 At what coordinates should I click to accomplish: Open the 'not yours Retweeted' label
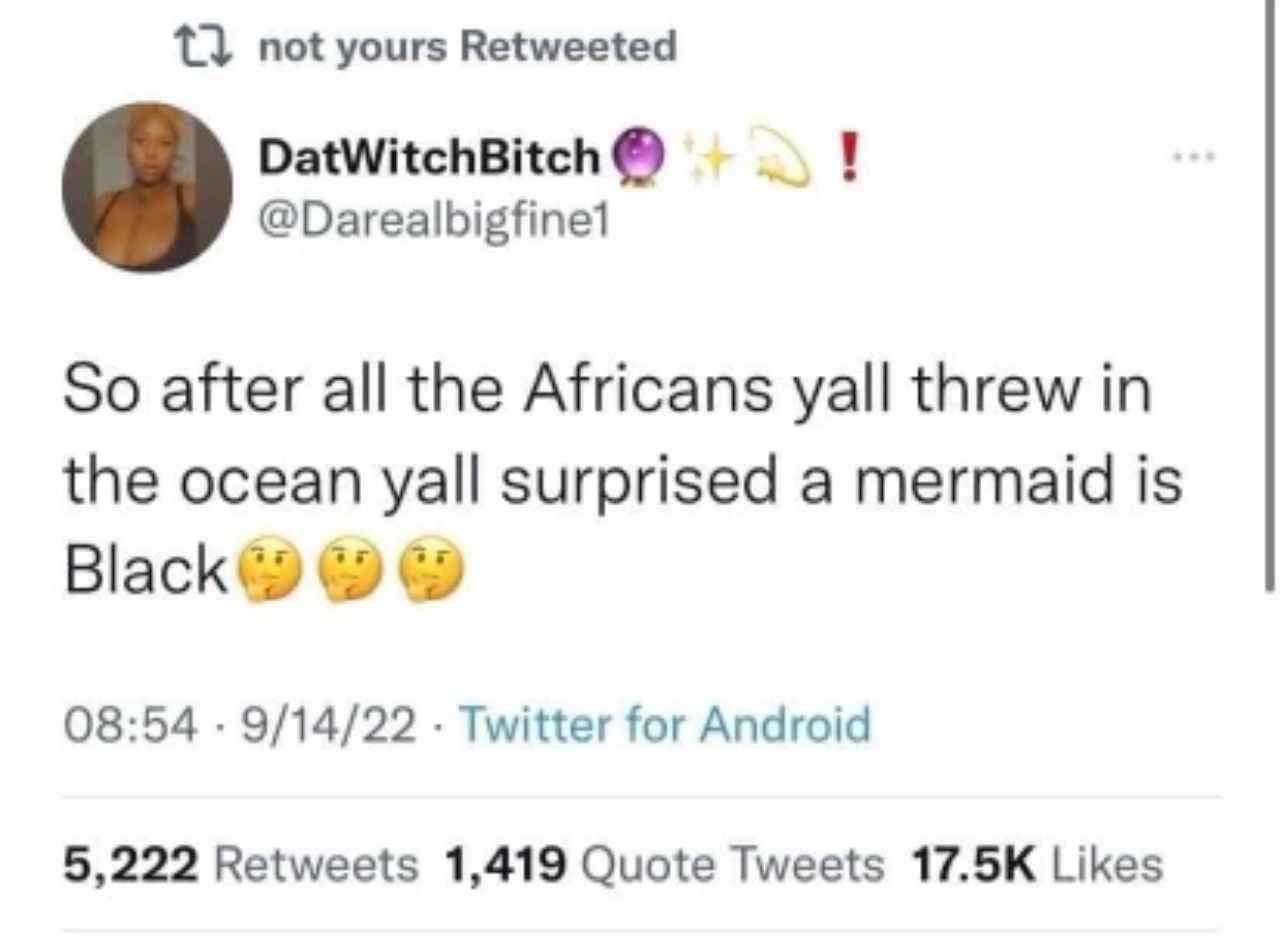468,46
